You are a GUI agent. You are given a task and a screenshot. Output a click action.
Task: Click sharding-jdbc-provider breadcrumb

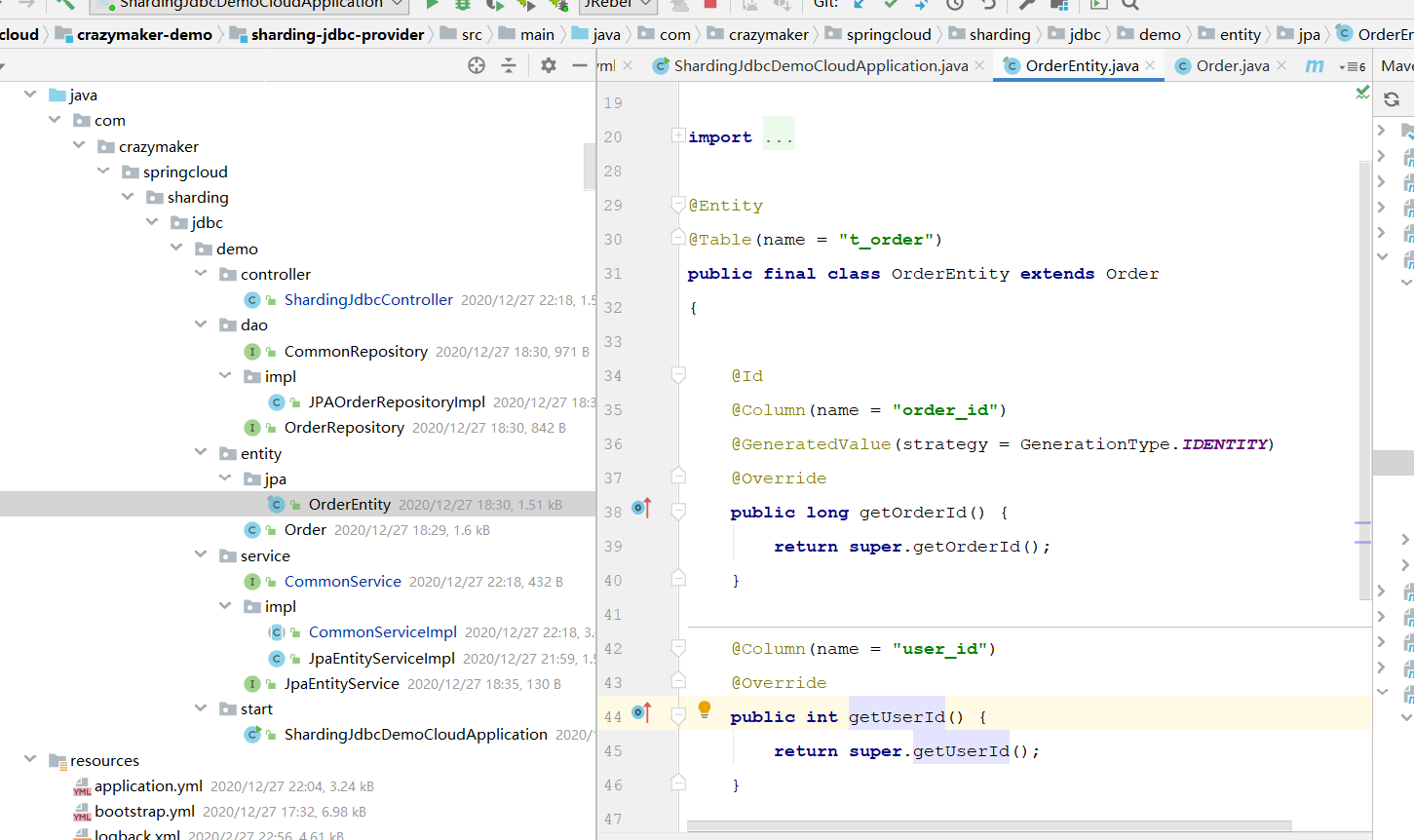coord(337,34)
